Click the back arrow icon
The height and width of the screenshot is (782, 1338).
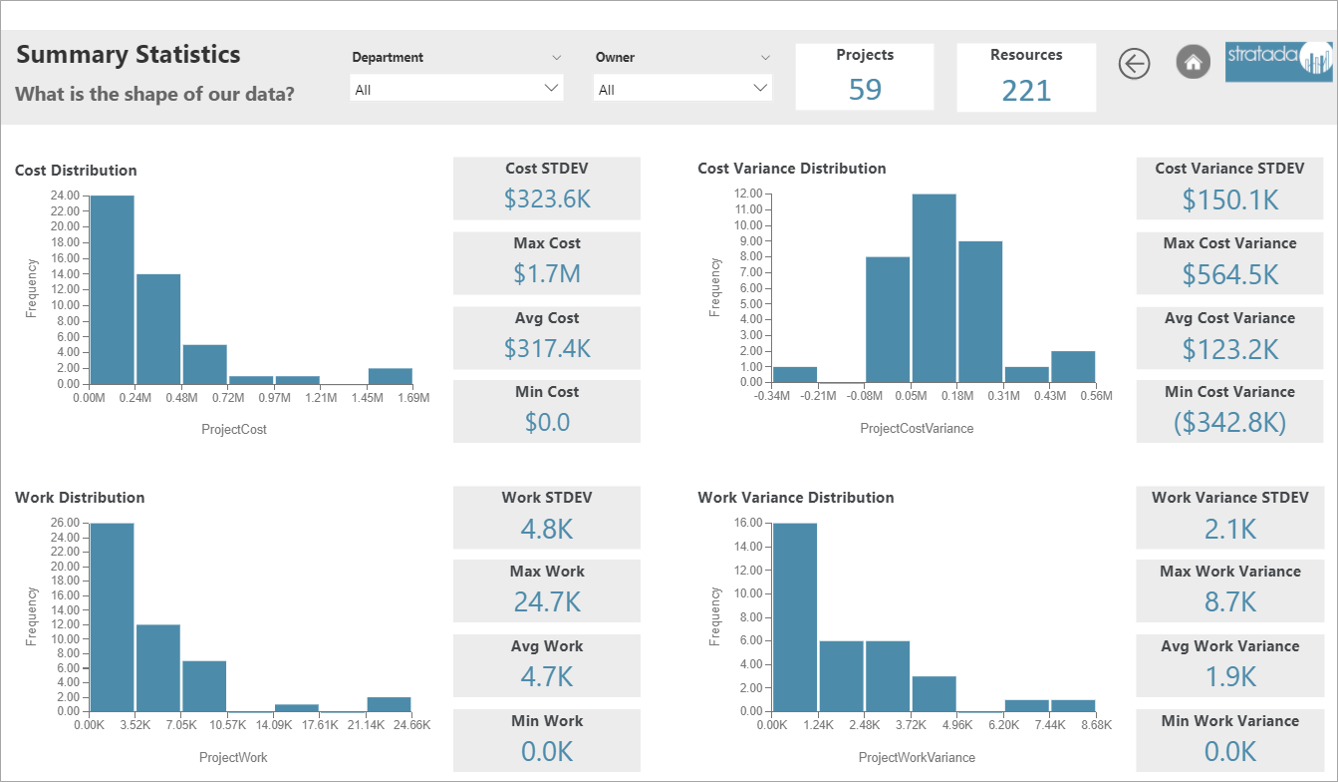[1134, 64]
